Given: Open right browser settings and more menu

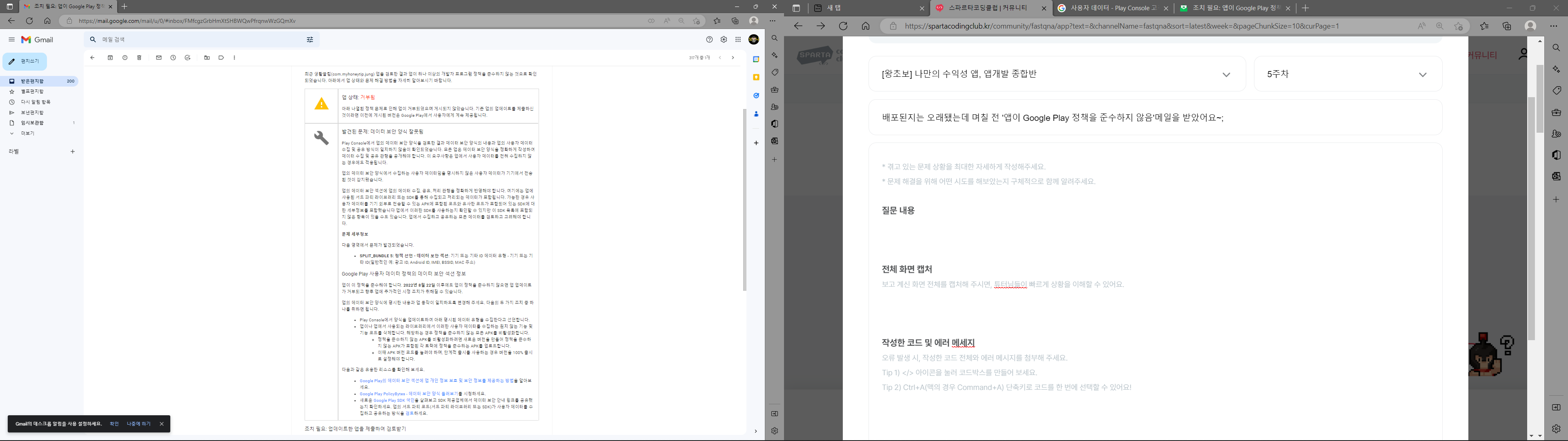Looking at the screenshot, I should (x=1553, y=26).
